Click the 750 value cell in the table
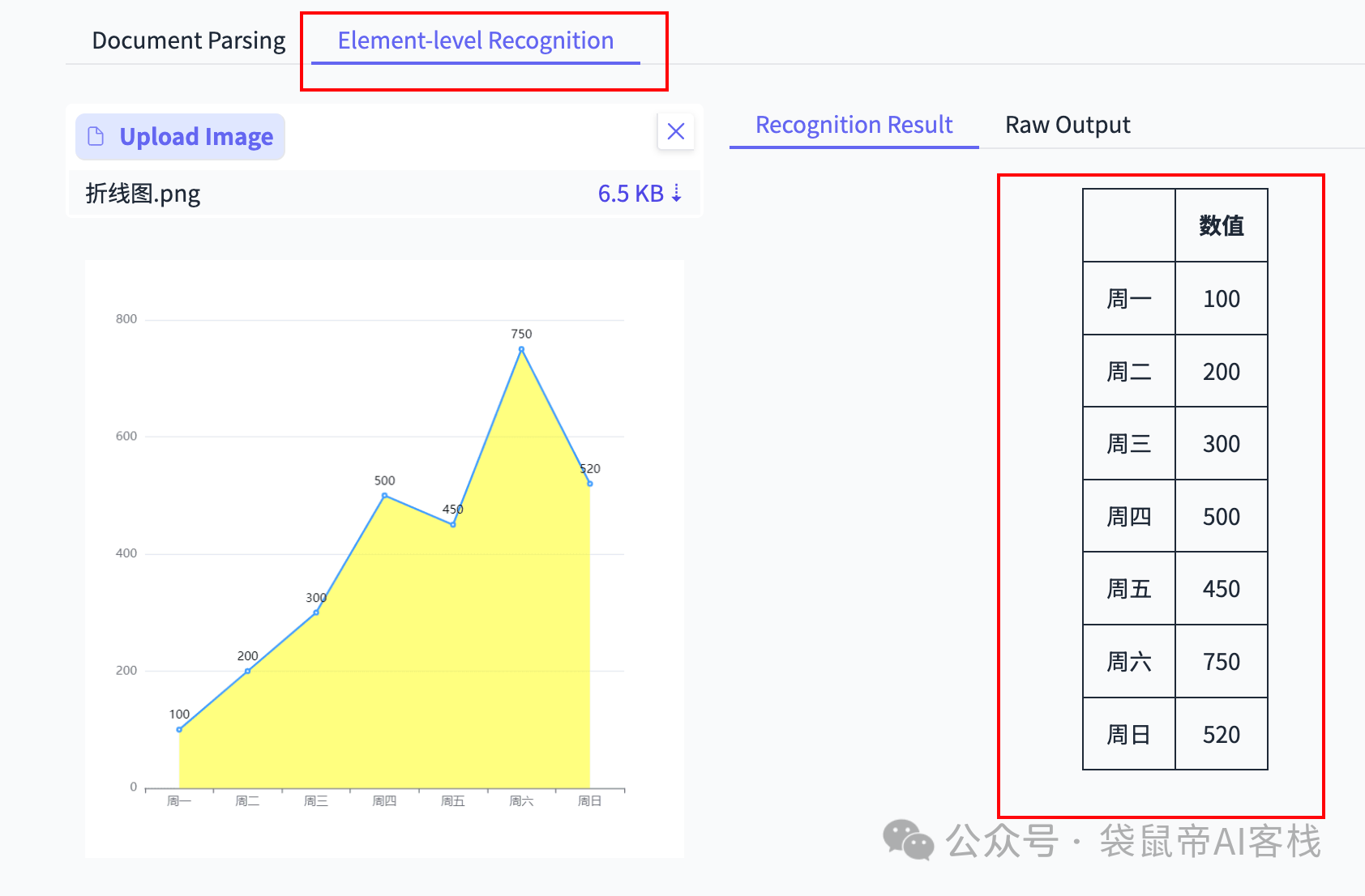The width and height of the screenshot is (1365, 896). point(1221,662)
